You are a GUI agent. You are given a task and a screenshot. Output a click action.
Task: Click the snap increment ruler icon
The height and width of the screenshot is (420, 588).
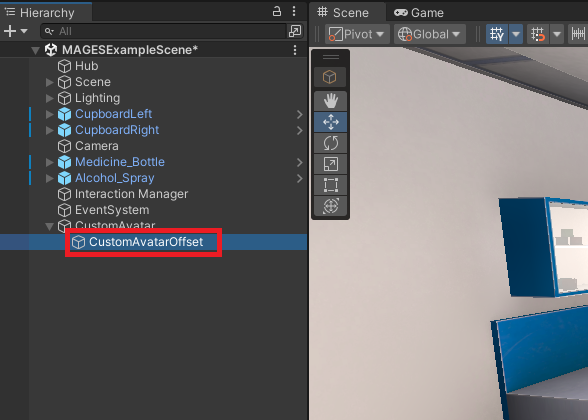point(578,34)
